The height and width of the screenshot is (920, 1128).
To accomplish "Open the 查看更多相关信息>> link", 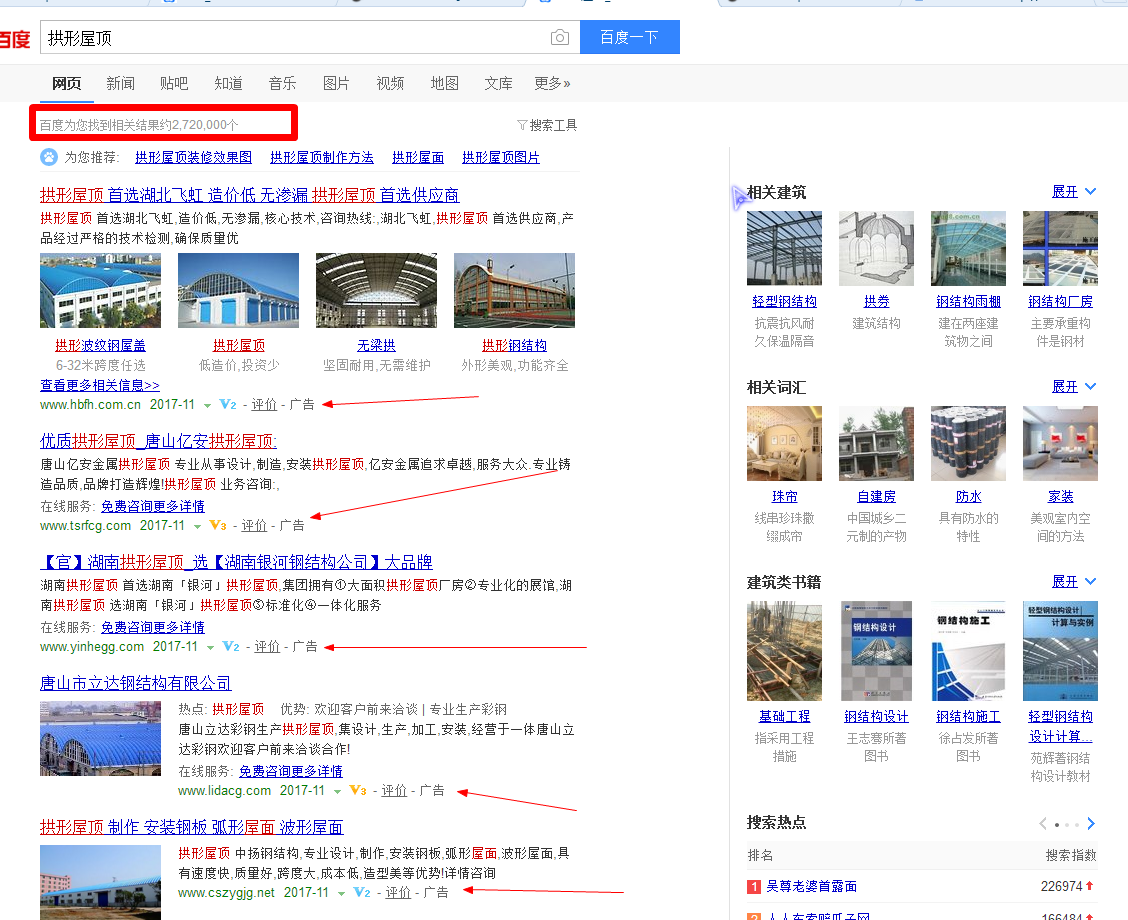I will (99, 385).
